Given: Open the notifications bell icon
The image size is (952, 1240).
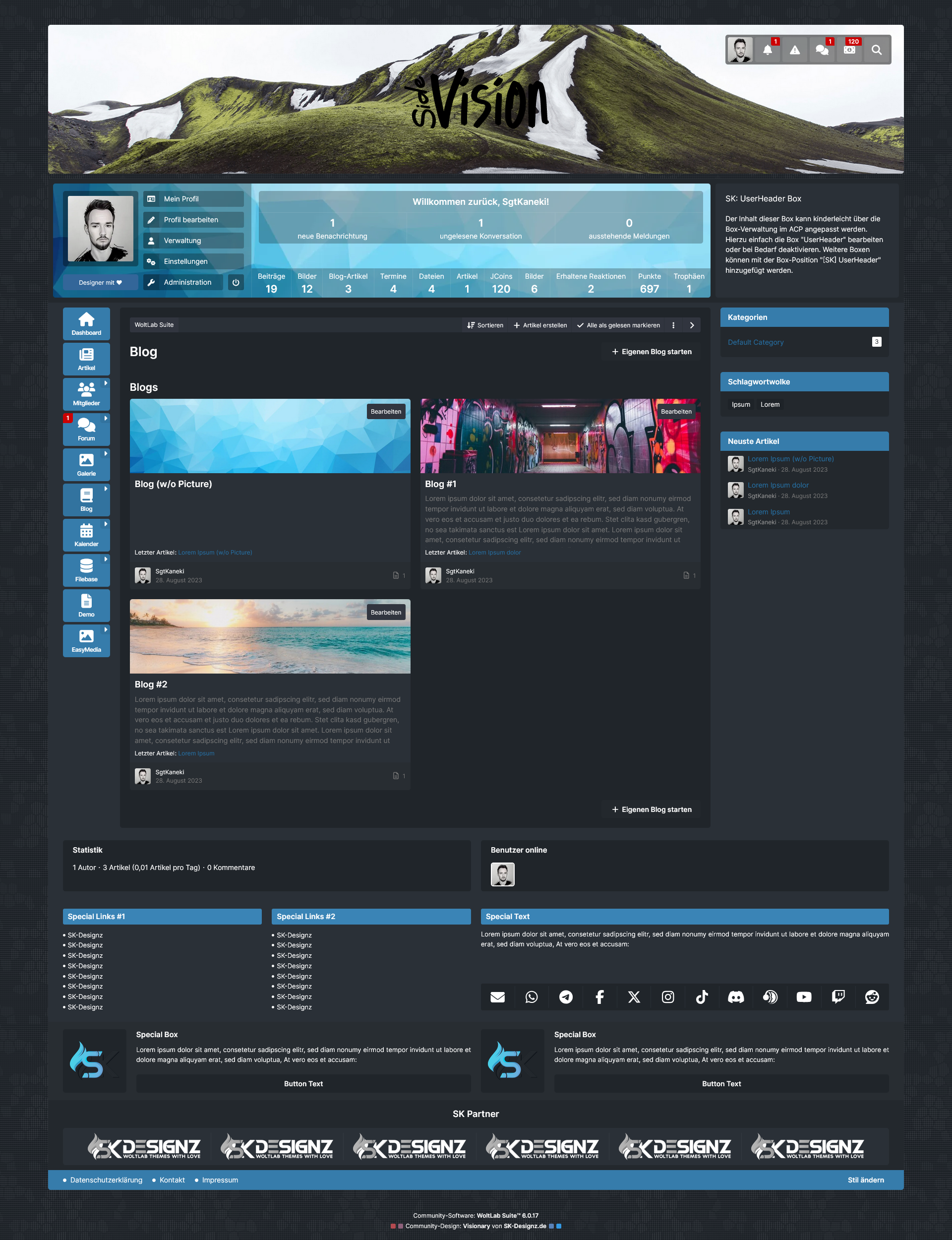Looking at the screenshot, I should tap(767, 50).
